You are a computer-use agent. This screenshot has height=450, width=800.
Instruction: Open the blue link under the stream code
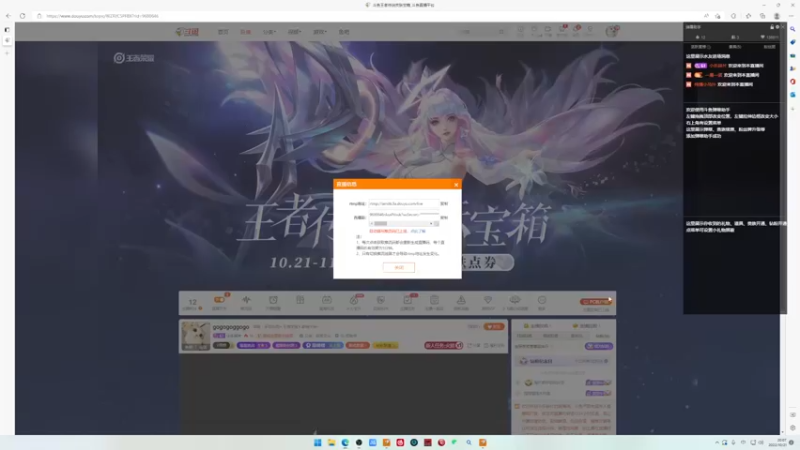tap(418, 231)
